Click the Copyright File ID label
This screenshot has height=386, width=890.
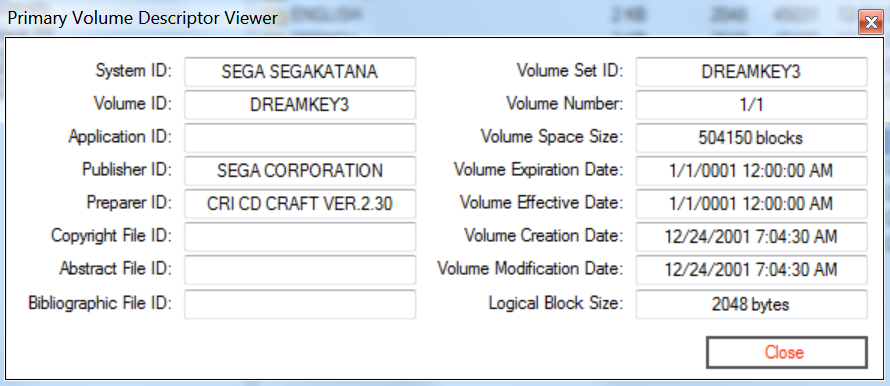[x=111, y=236]
